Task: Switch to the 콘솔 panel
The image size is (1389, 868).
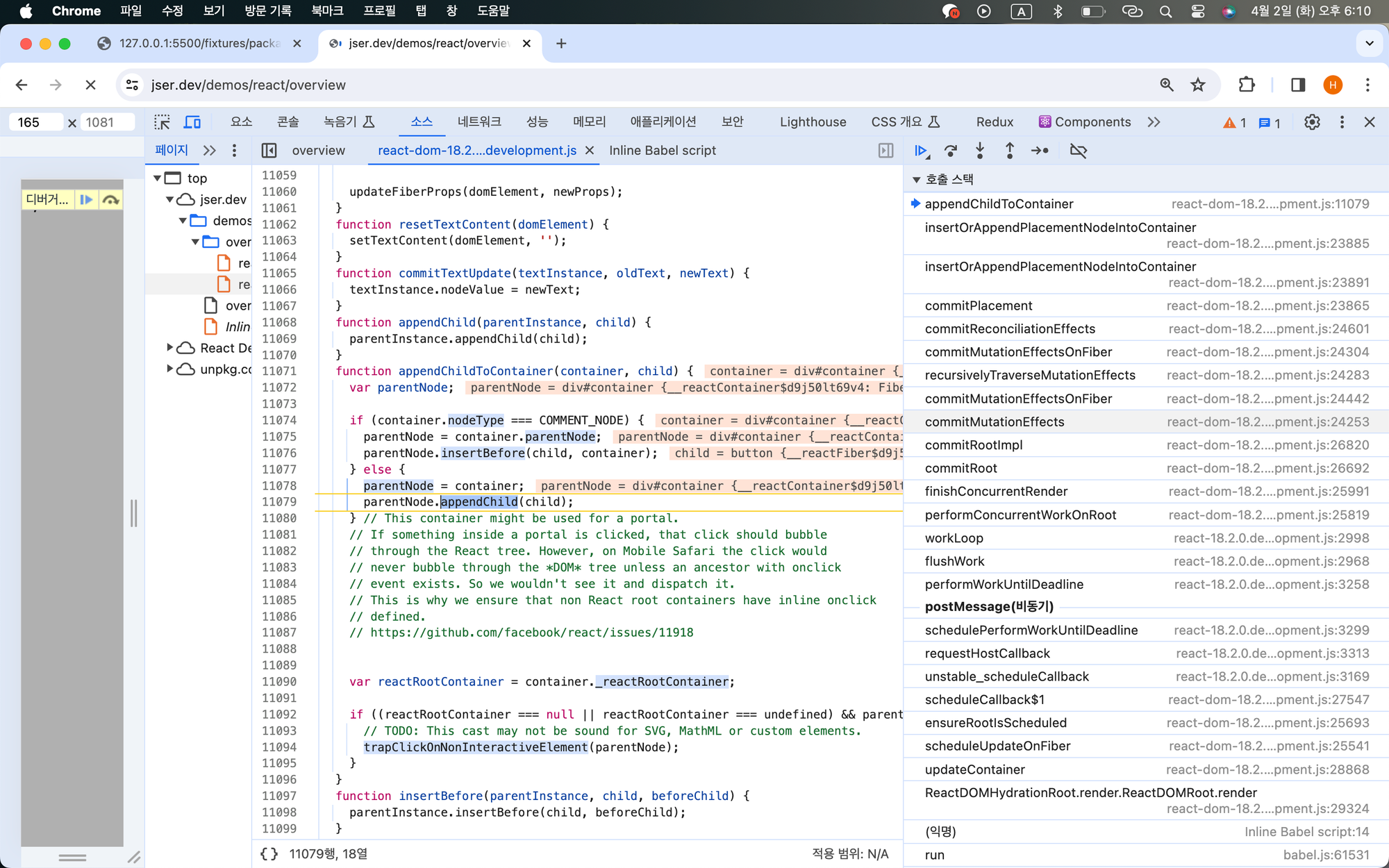Action: pyautogui.click(x=288, y=122)
